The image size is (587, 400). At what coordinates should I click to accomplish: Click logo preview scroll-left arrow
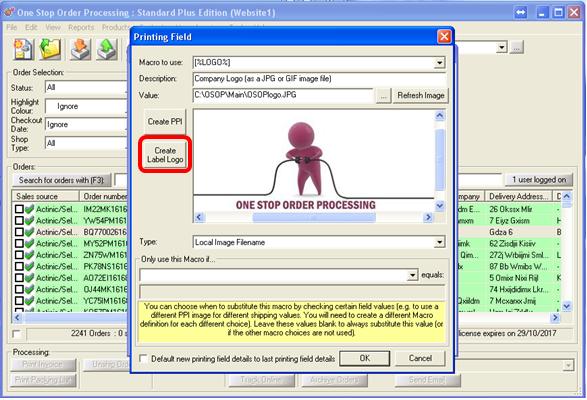(199, 217)
